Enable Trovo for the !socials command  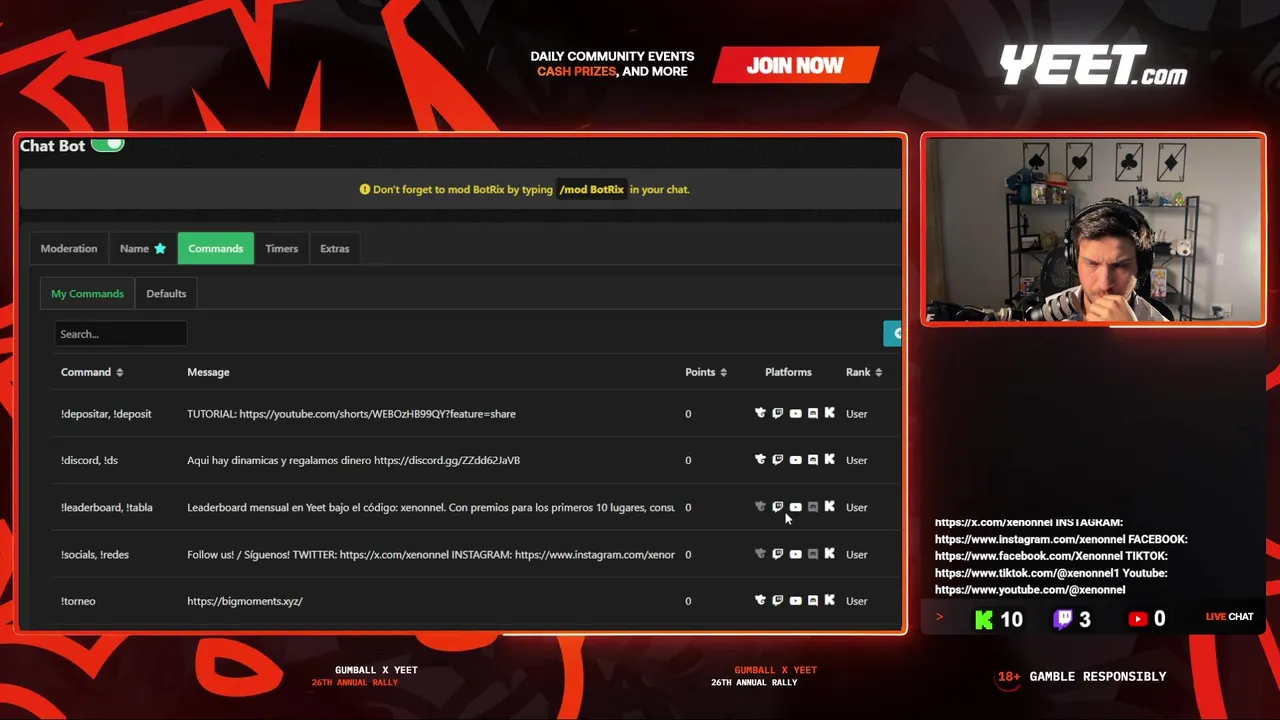coord(760,554)
